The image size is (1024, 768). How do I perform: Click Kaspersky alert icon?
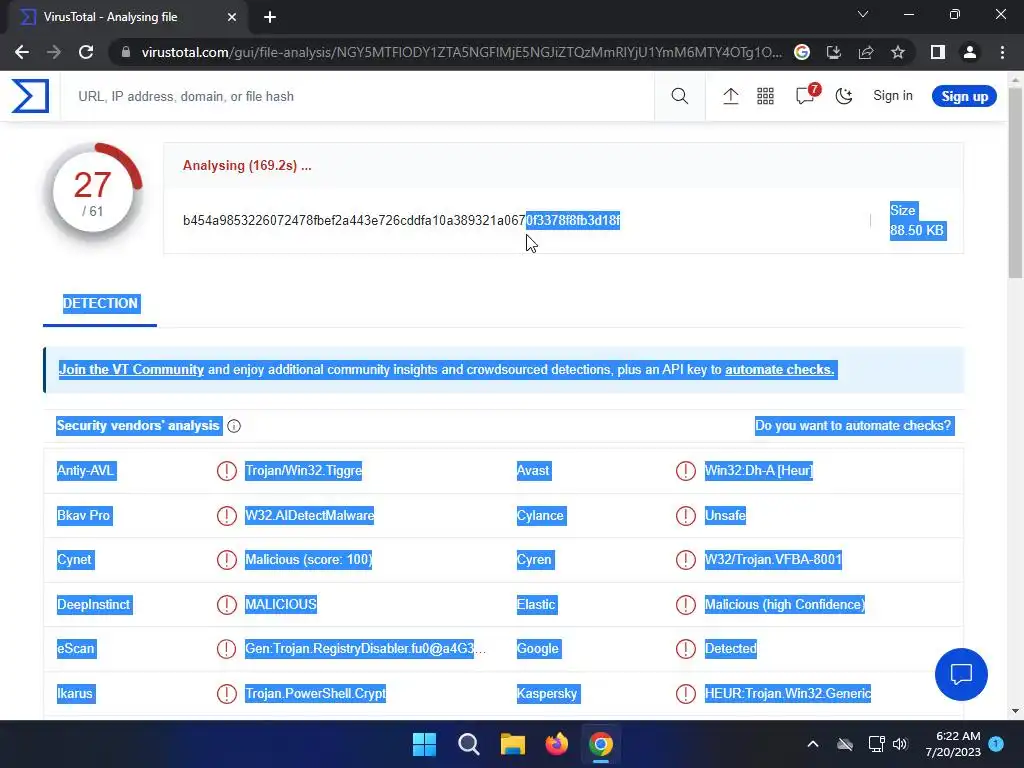[685, 693]
